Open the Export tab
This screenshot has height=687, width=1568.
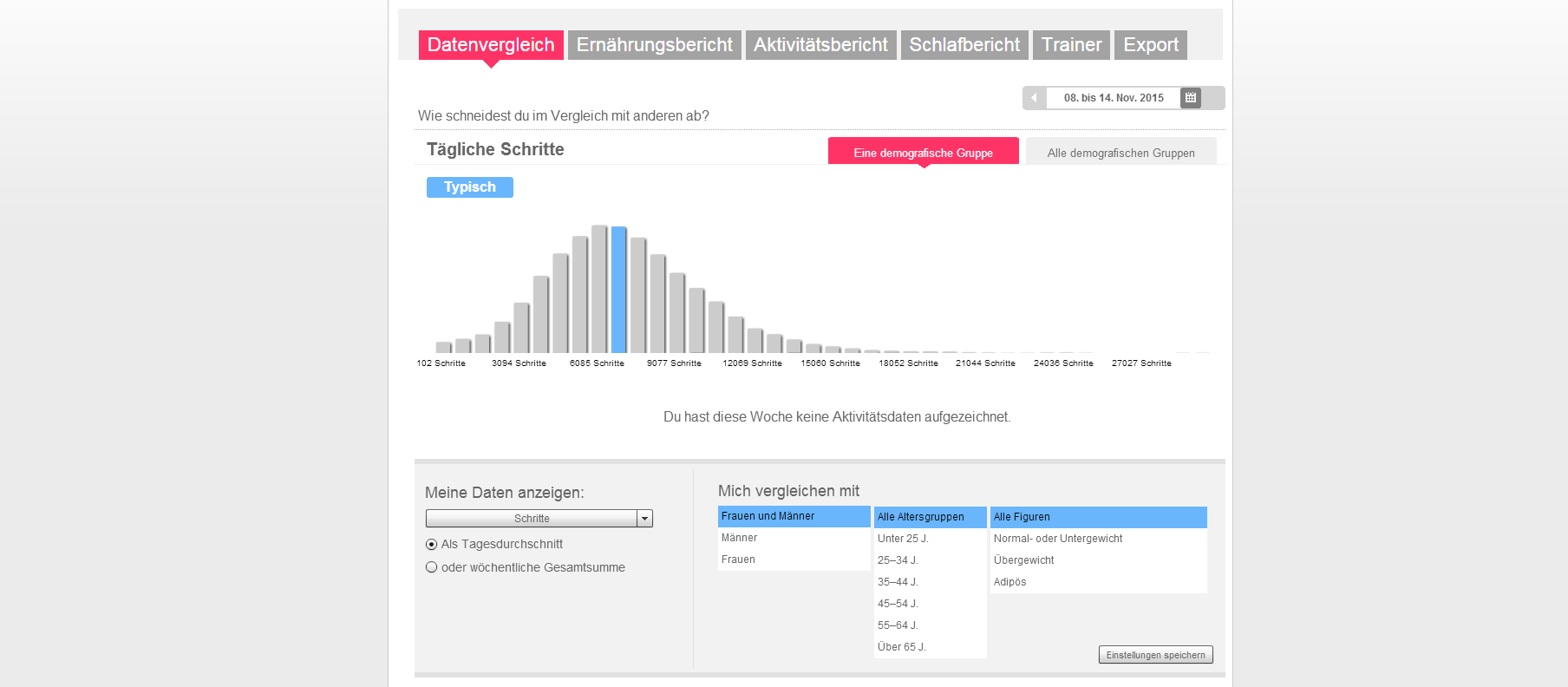coord(1151,45)
